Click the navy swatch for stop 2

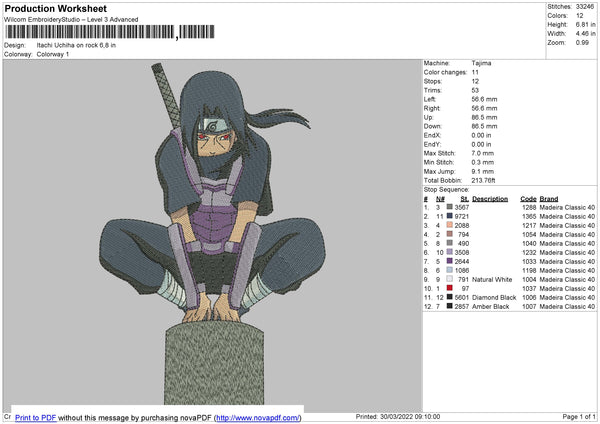tap(450, 216)
